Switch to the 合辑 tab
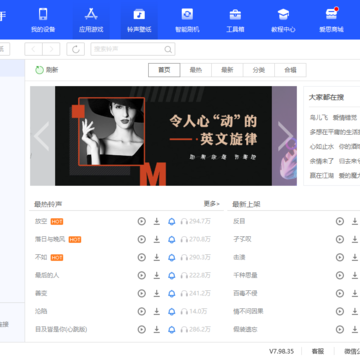This screenshot has height=360, width=360. click(290, 70)
